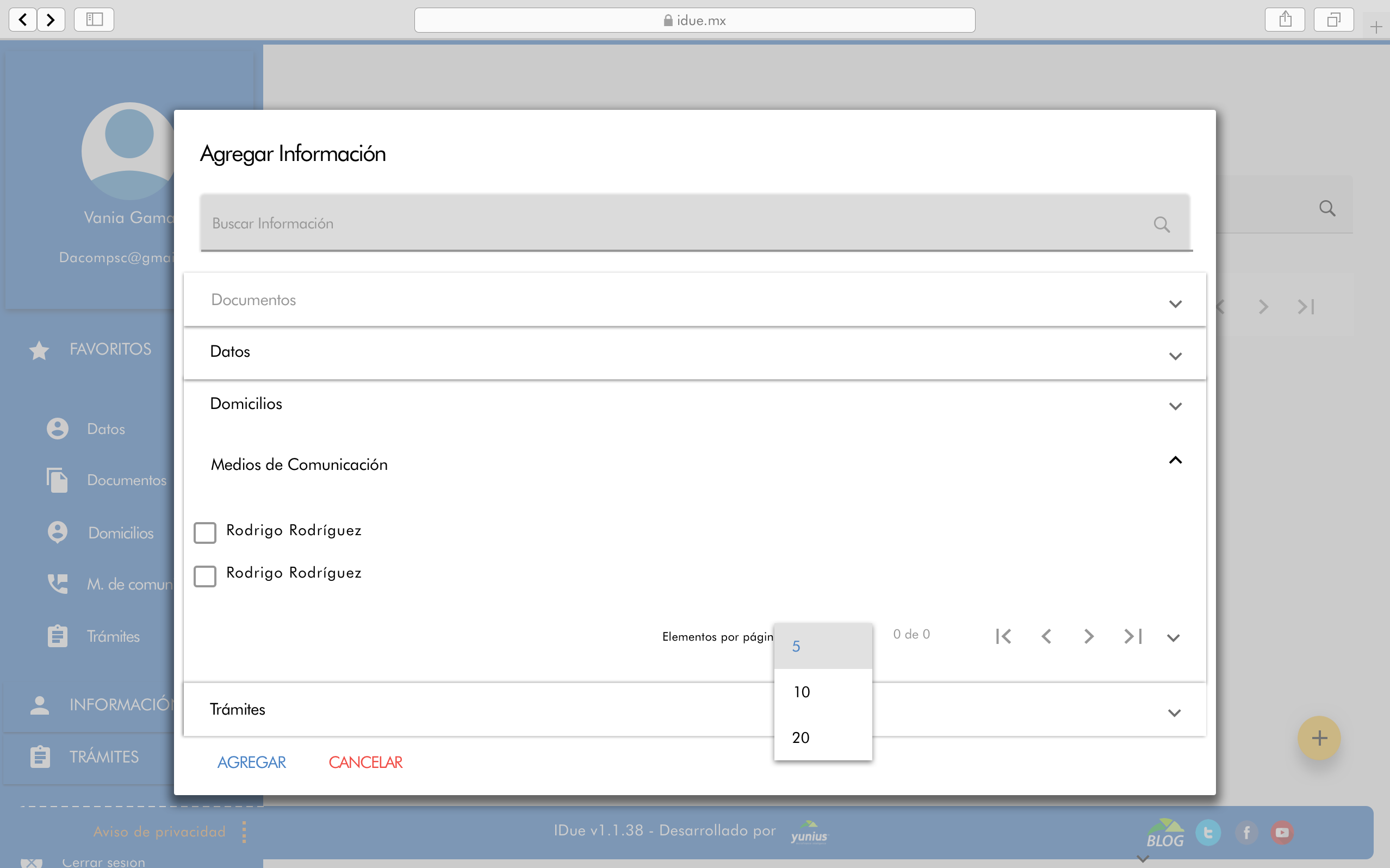Expand the Datos section chevron
The height and width of the screenshot is (868, 1390).
pos(1175,356)
